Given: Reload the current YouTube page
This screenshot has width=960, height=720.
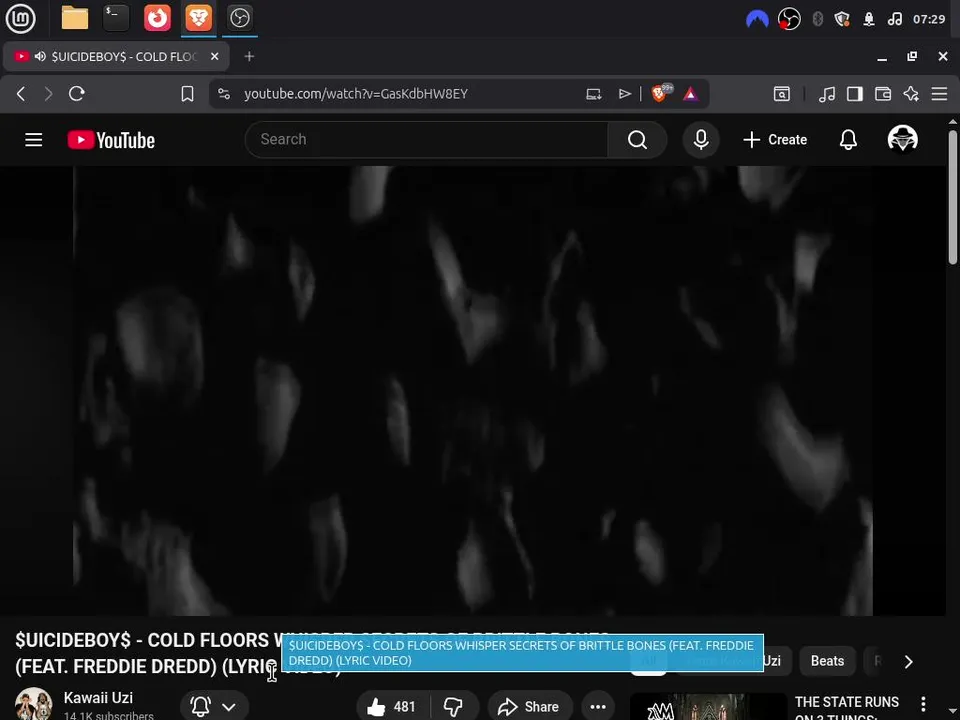Looking at the screenshot, I should tap(77, 94).
